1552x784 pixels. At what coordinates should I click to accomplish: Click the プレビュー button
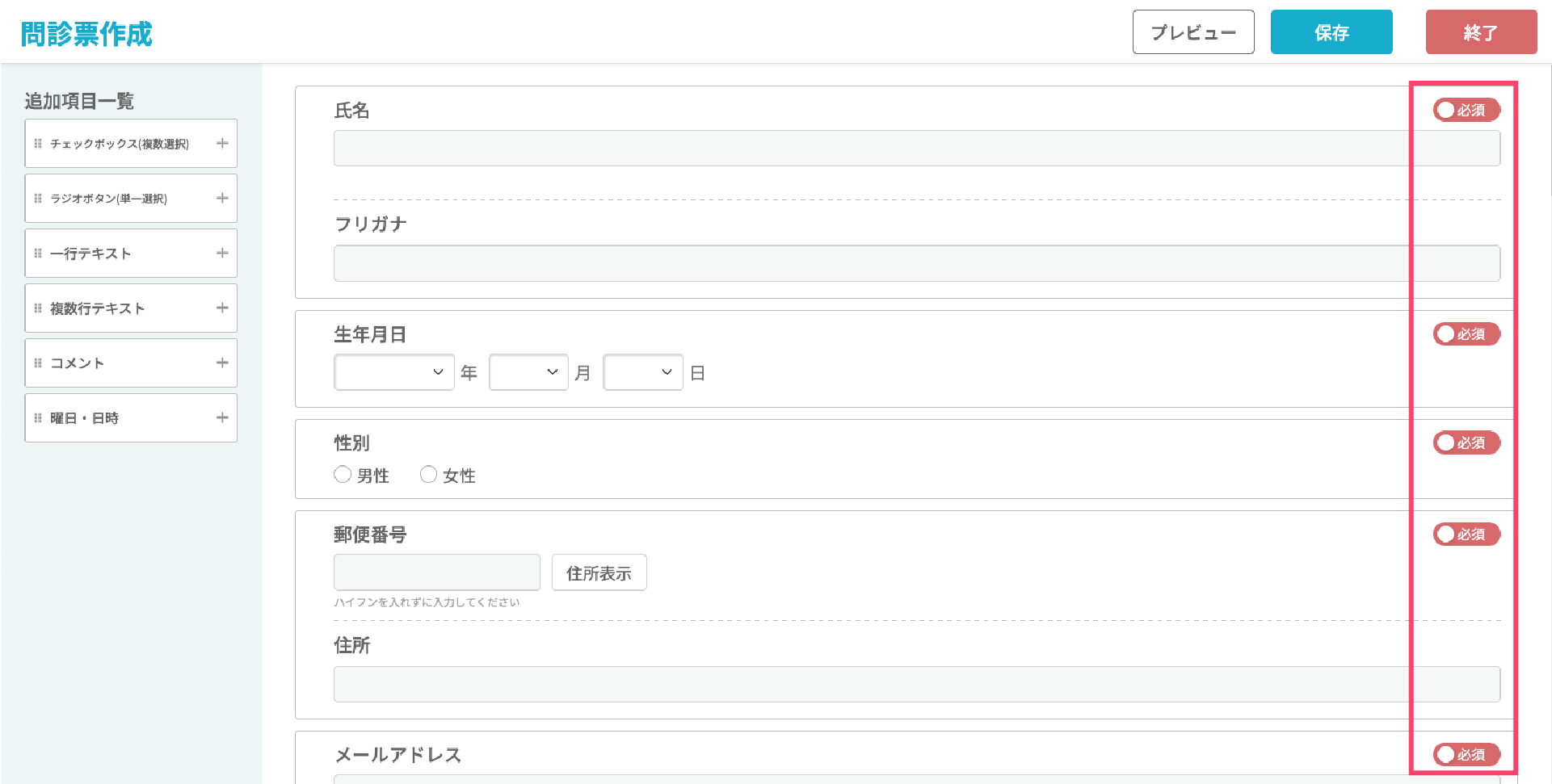(x=1192, y=32)
